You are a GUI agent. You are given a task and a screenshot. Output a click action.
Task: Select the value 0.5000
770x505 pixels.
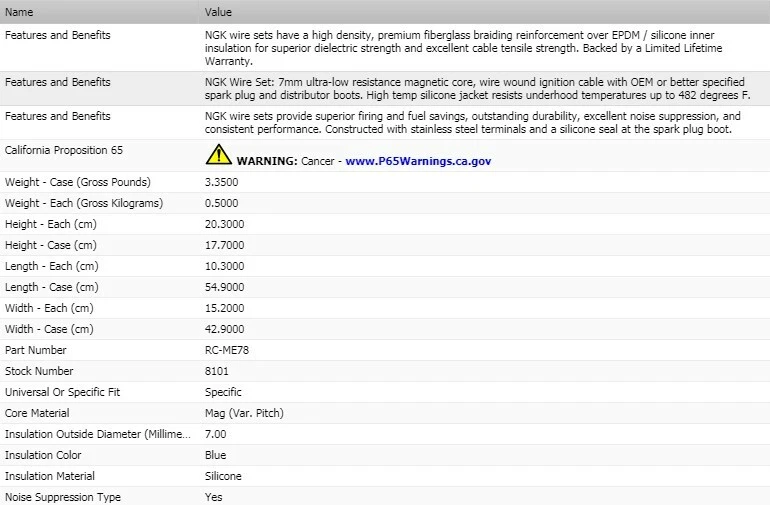tap(221, 203)
